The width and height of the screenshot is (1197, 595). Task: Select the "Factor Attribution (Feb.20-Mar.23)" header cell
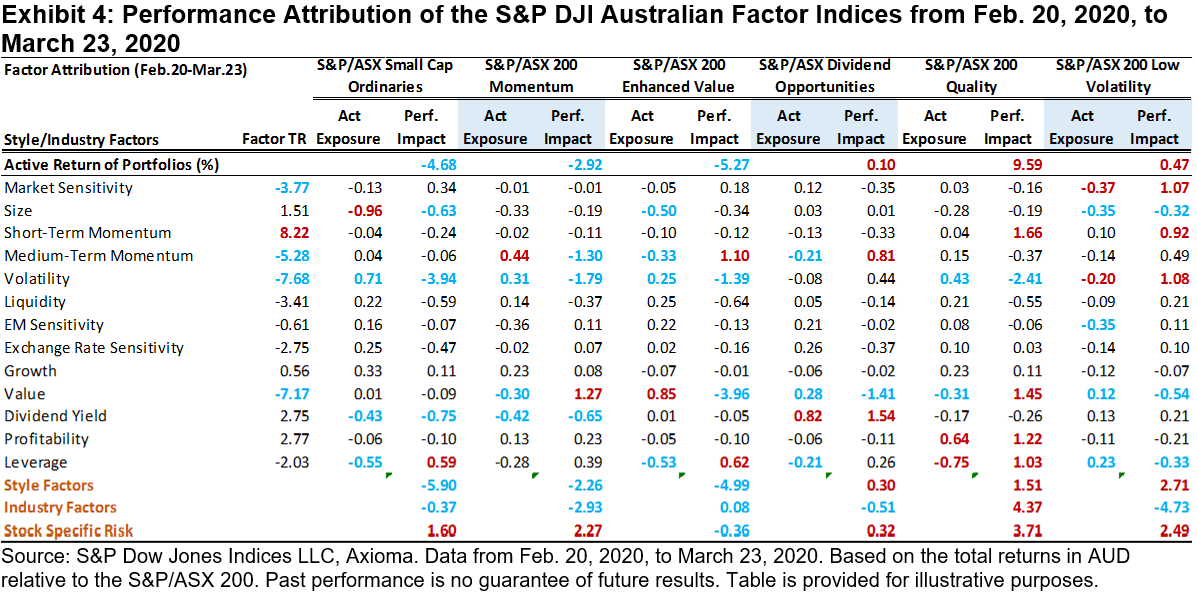126,70
